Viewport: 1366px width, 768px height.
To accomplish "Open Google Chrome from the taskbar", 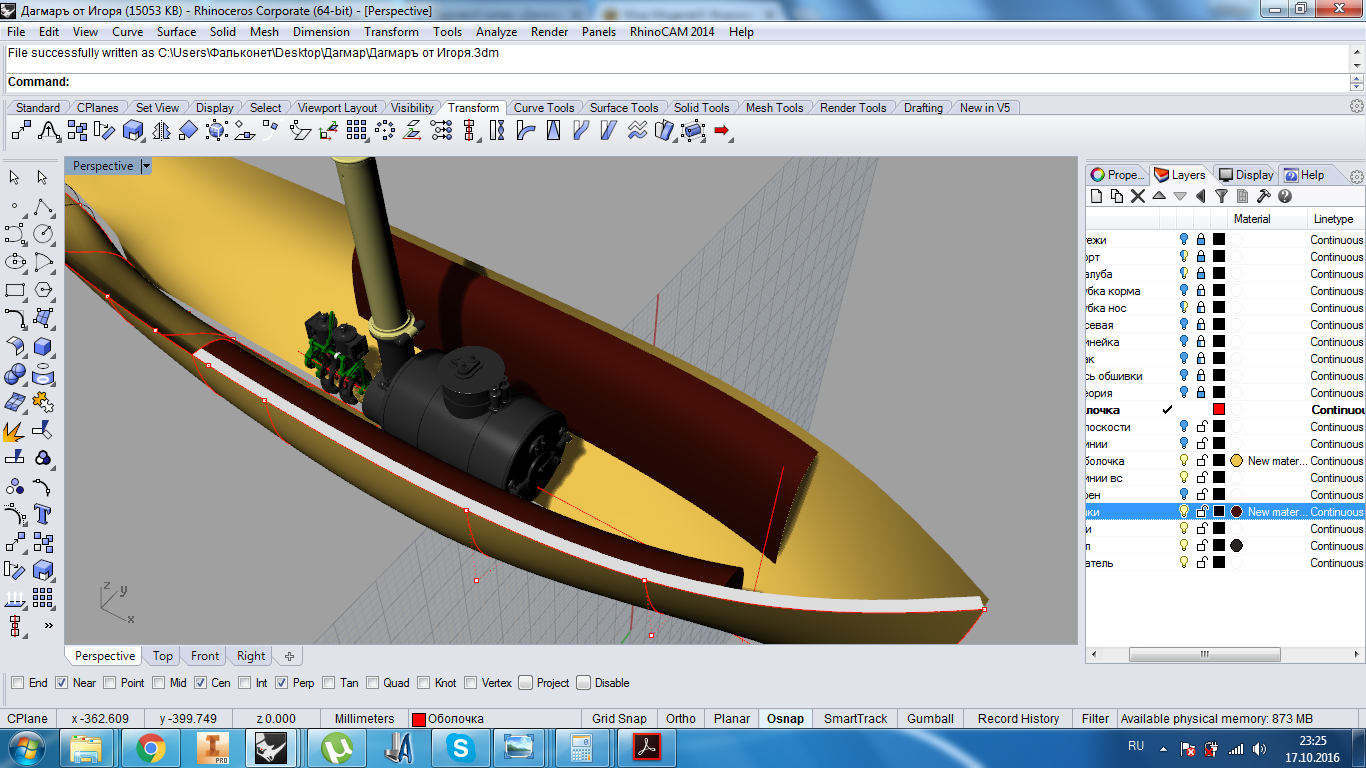I will tap(151, 747).
